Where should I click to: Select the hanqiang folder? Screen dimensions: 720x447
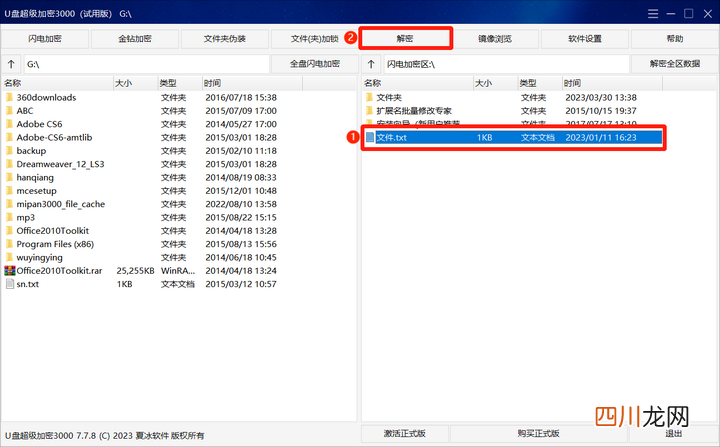point(35,177)
